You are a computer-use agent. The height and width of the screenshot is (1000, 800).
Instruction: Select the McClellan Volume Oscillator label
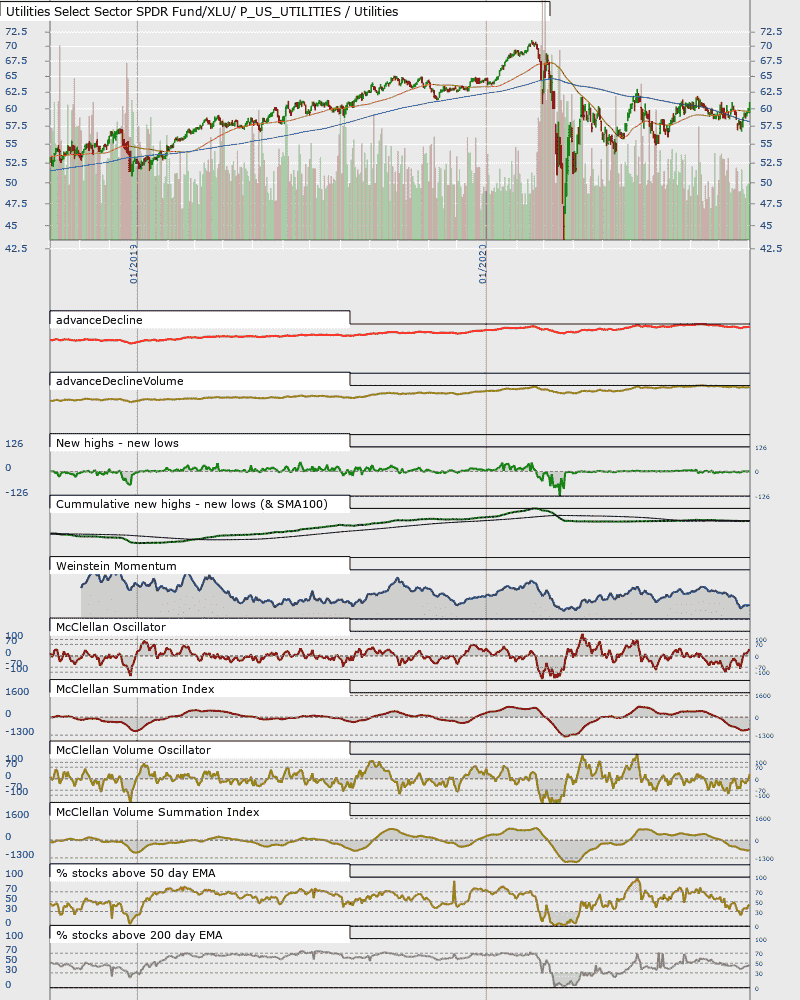tap(133, 751)
